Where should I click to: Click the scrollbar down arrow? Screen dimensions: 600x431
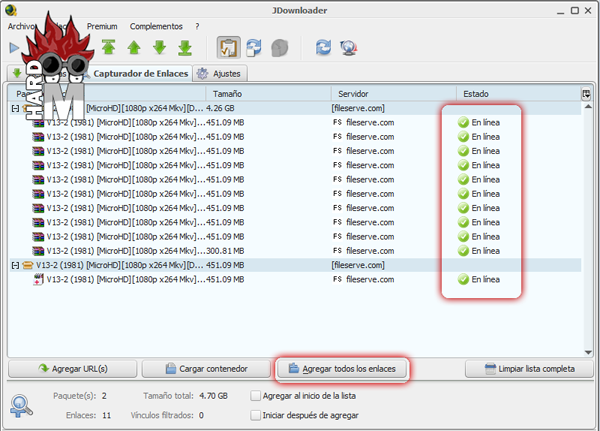coord(588,352)
